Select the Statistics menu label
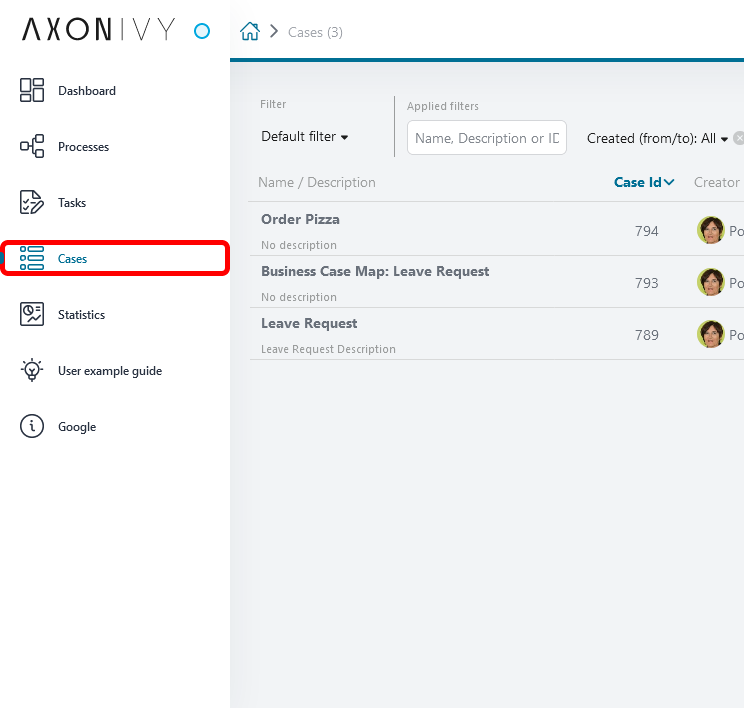 click(81, 315)
